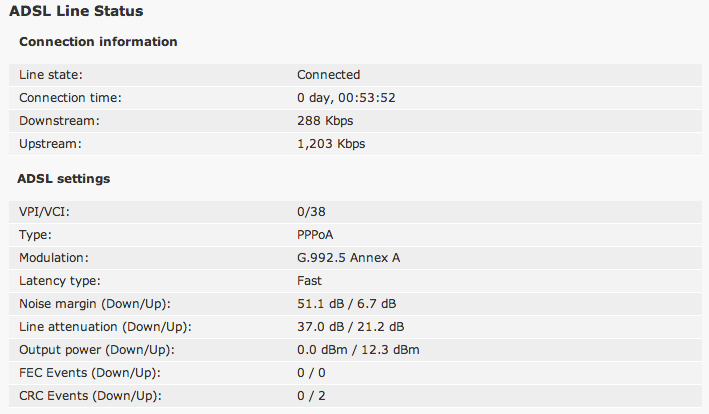Screen dimensions: 709x414
Task: Click the Upstream row label
Action: (50, 144)
